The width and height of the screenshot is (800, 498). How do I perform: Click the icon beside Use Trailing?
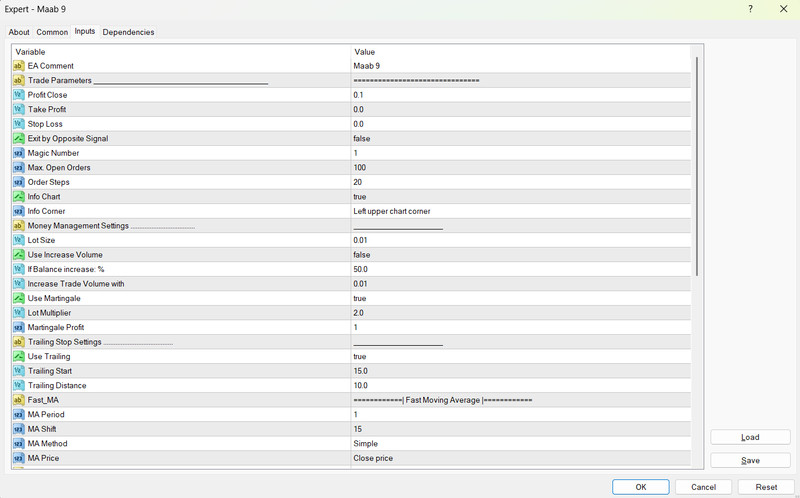pos(18,357)
